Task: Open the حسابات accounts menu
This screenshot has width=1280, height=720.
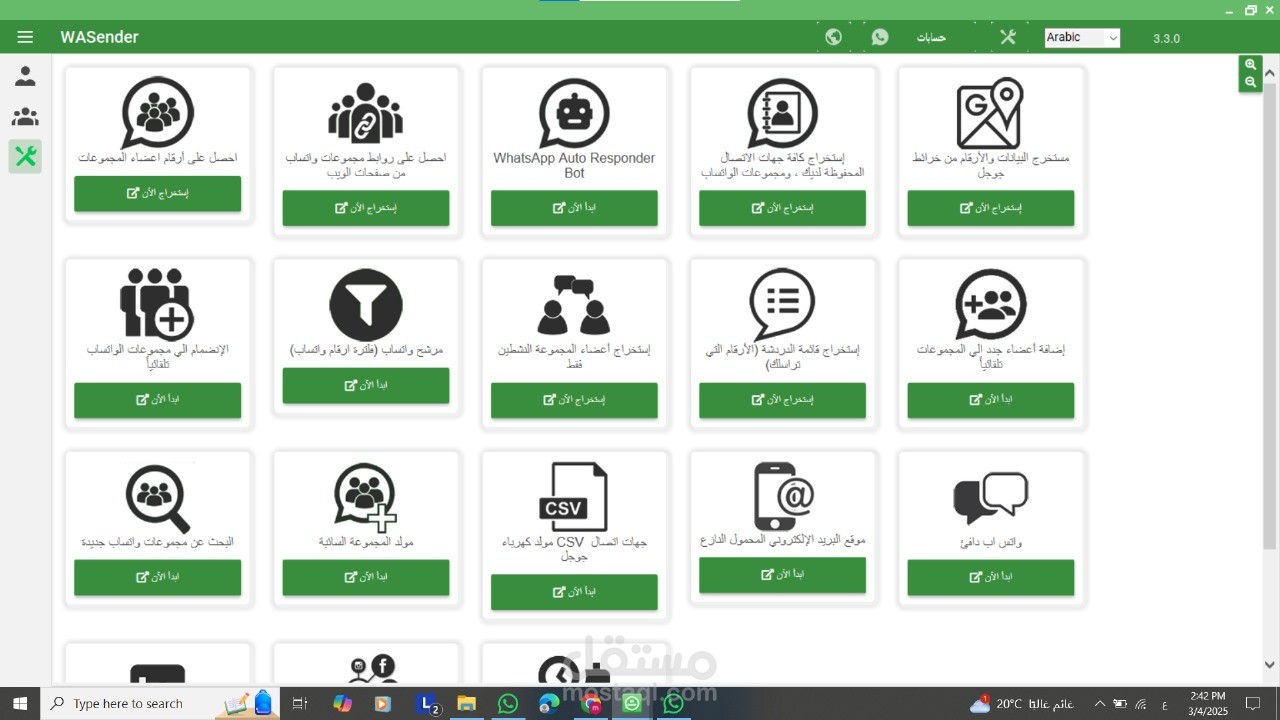Action: tap(931, 37)
